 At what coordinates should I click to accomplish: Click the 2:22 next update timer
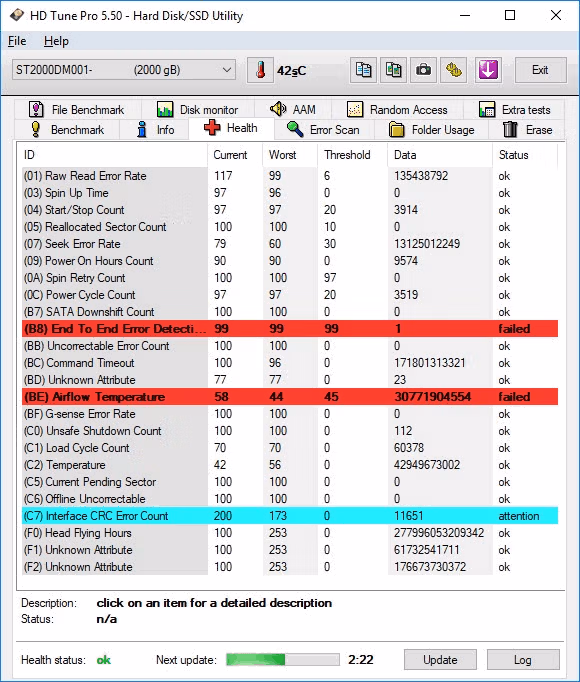click(x=360, y=660)
